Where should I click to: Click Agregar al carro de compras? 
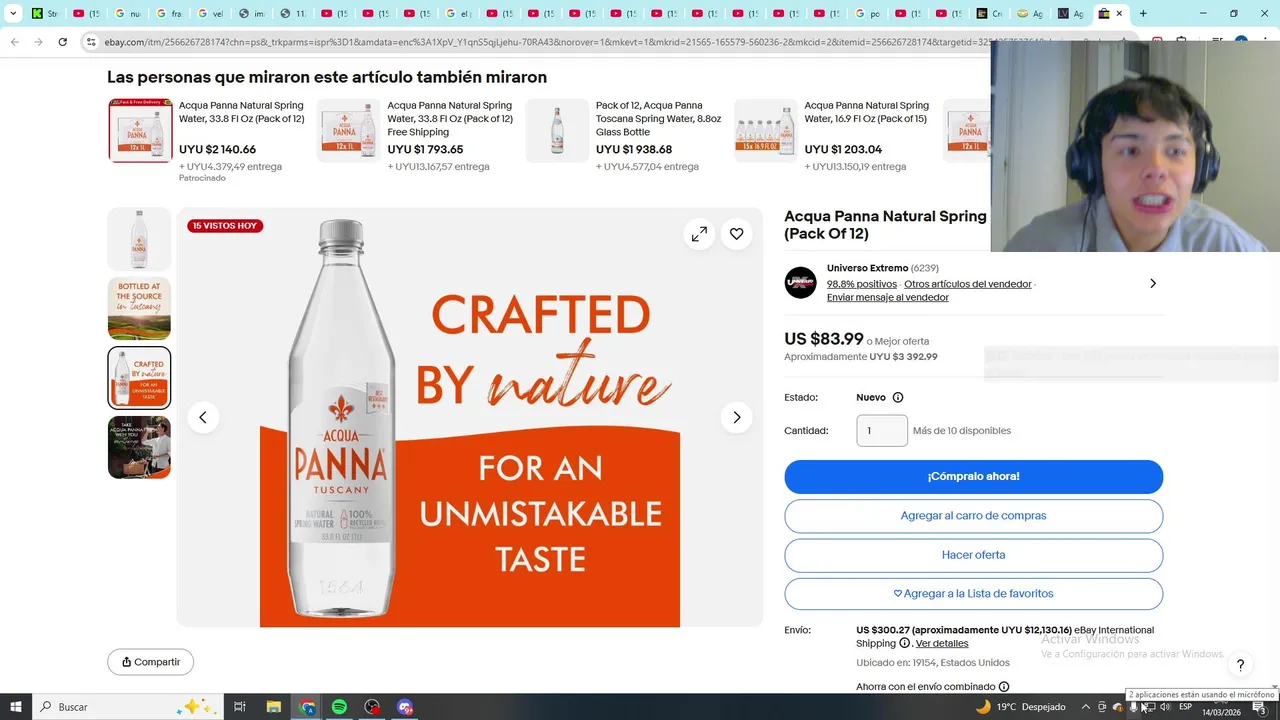click(x=973, y=516)
